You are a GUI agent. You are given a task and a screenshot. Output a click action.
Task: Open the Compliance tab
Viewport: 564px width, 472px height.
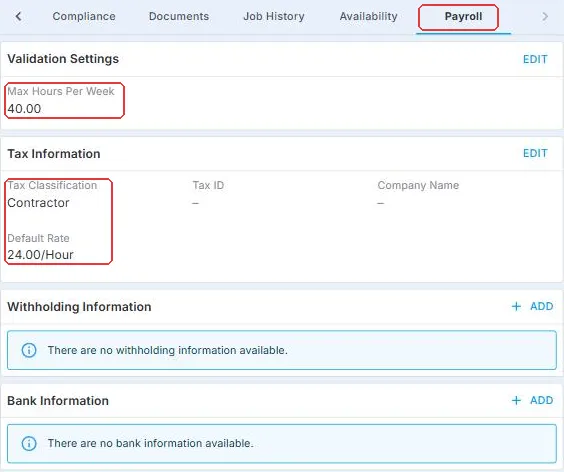84,16
